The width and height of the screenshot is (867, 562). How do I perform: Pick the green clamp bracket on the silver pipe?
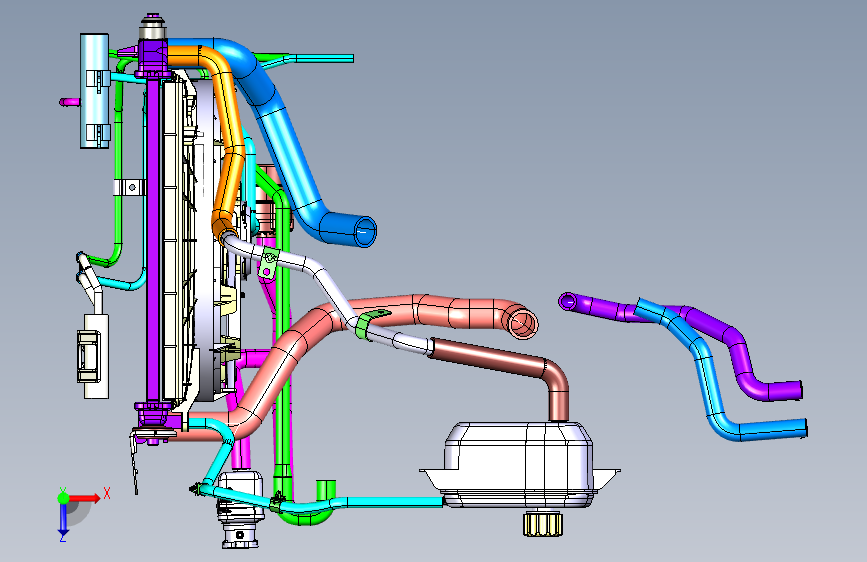point(269,263)
